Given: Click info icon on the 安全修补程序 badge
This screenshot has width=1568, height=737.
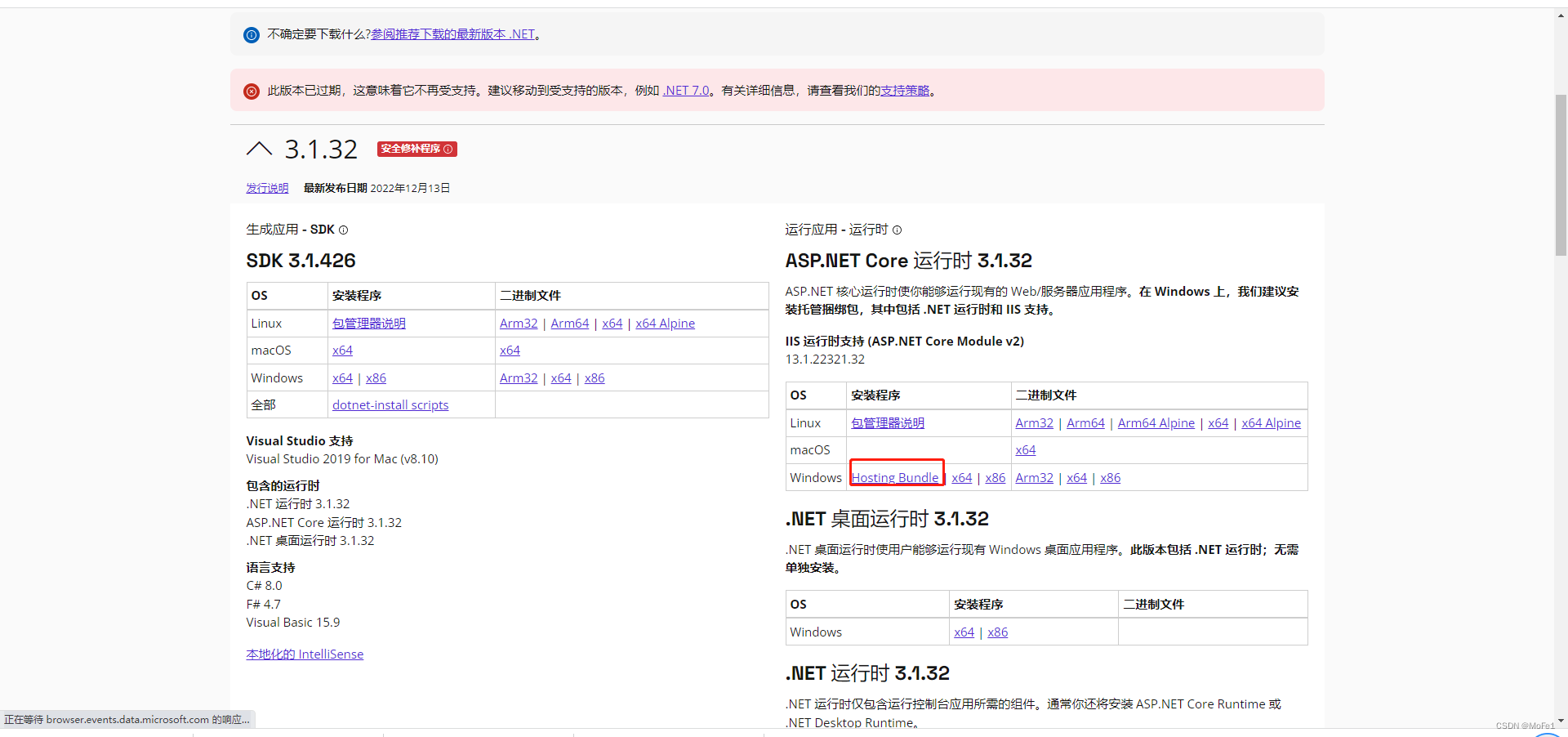Looking at the screenshot, I should 448,149.
